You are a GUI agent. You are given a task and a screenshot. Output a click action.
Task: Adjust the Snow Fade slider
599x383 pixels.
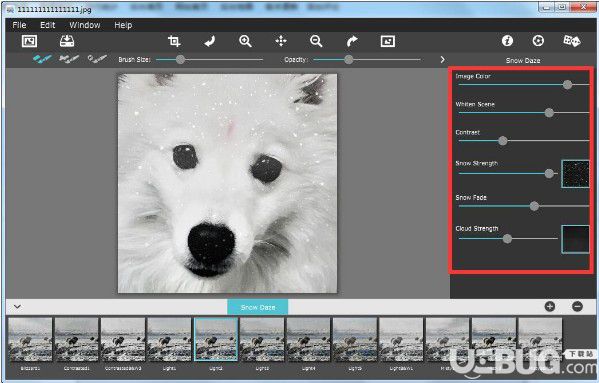coord(523,207)
